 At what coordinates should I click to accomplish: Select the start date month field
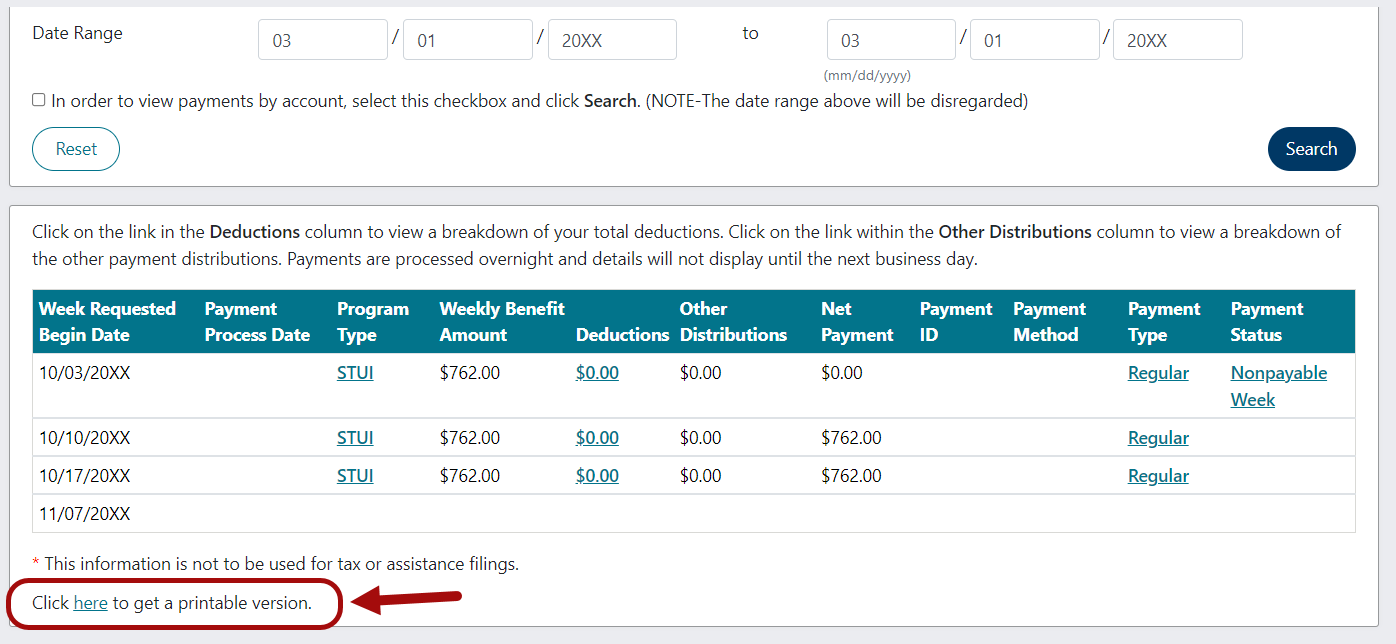click(x=322, y=39)
